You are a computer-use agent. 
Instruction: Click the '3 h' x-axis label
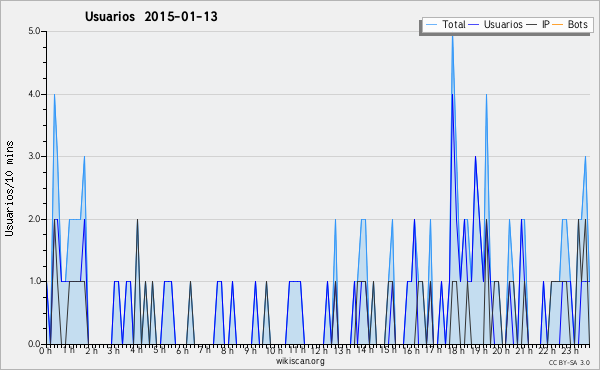114,350
